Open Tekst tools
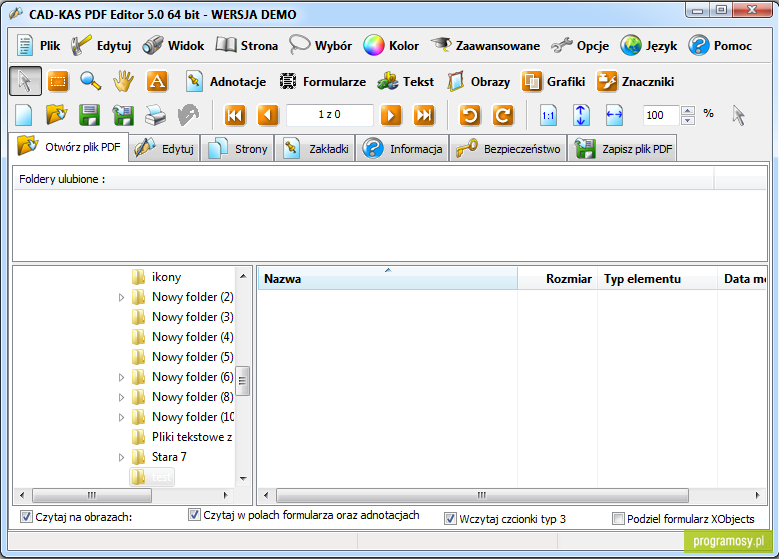This screenshot has width=779, height=559. coord(405,81)
